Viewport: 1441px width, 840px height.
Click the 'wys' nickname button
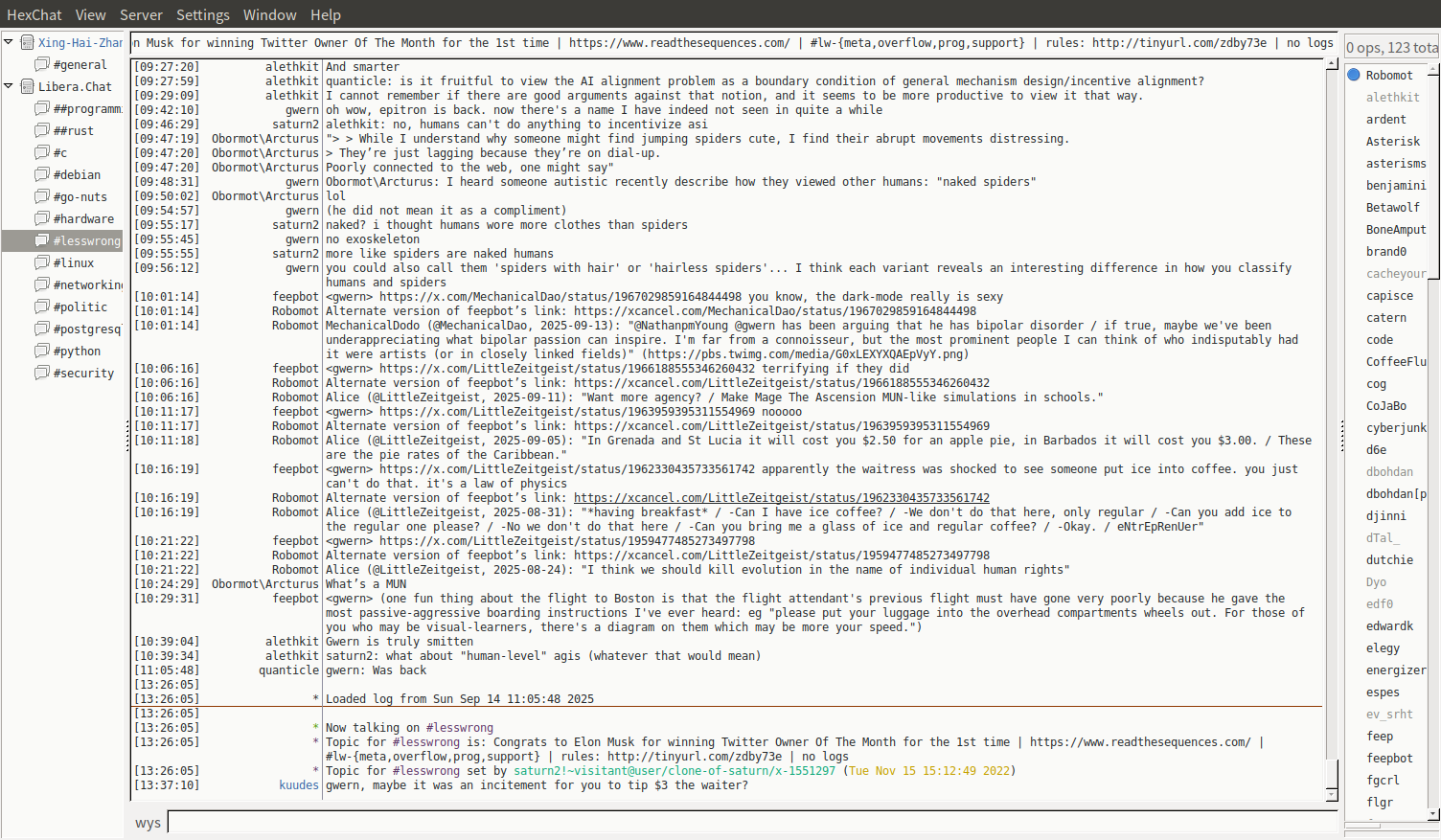pos(148,823)
